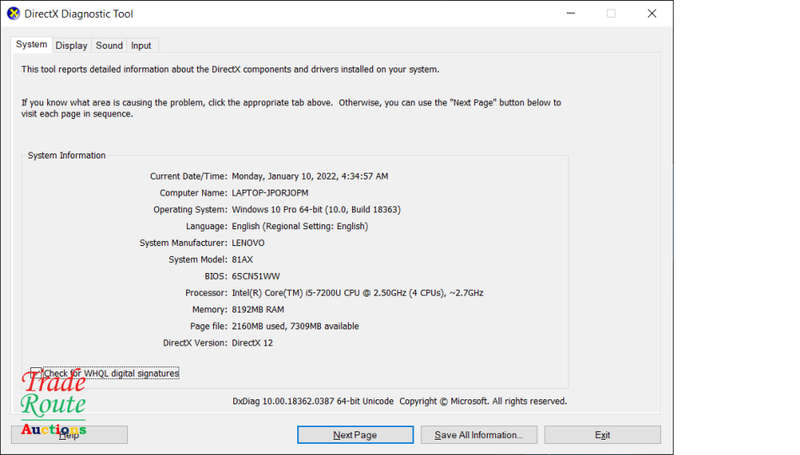
Task: Click the processor value Intel Core i5-7200U
Action: [x=358, y=293]
